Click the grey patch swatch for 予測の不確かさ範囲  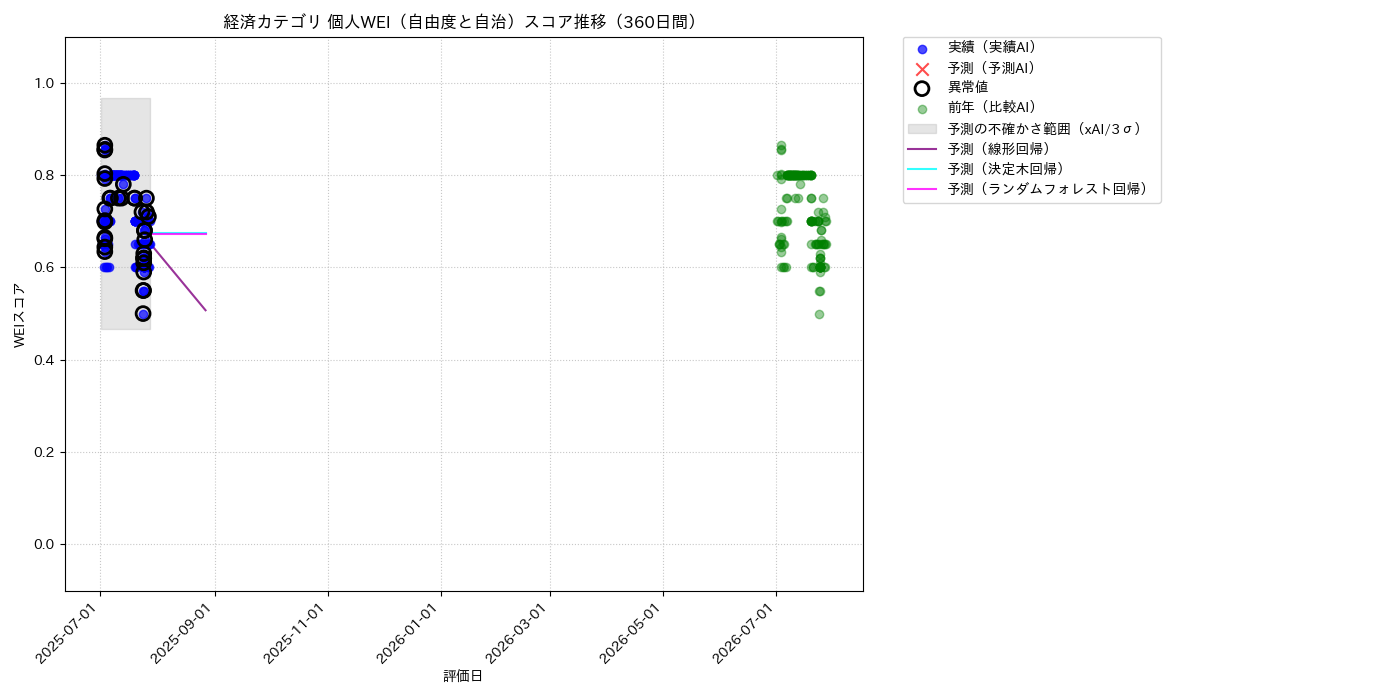[x=922, y=129]
